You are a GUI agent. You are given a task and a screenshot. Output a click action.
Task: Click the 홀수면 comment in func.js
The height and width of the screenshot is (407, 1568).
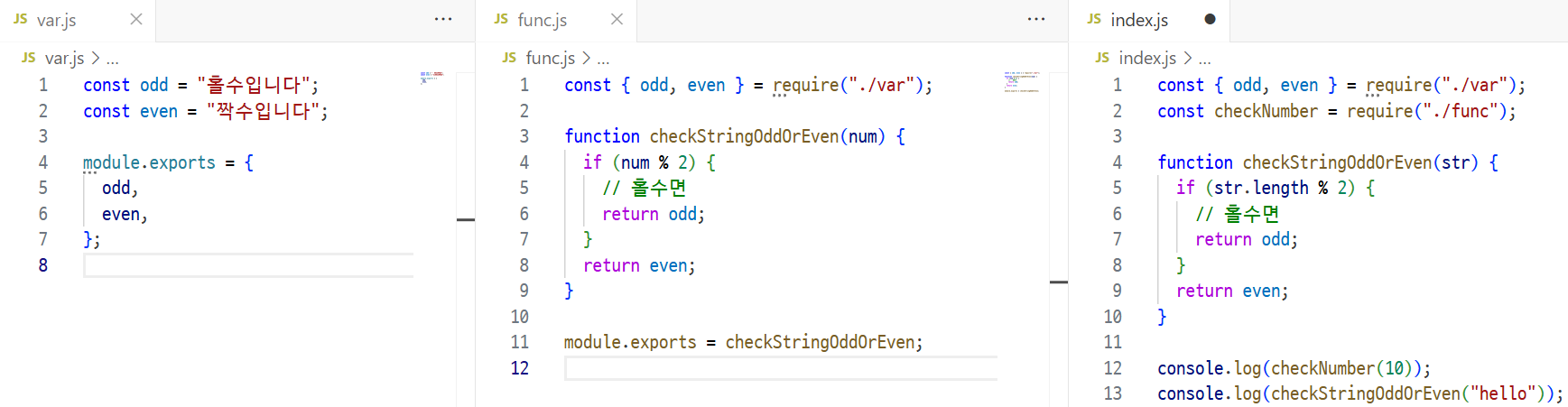point(645,188)
